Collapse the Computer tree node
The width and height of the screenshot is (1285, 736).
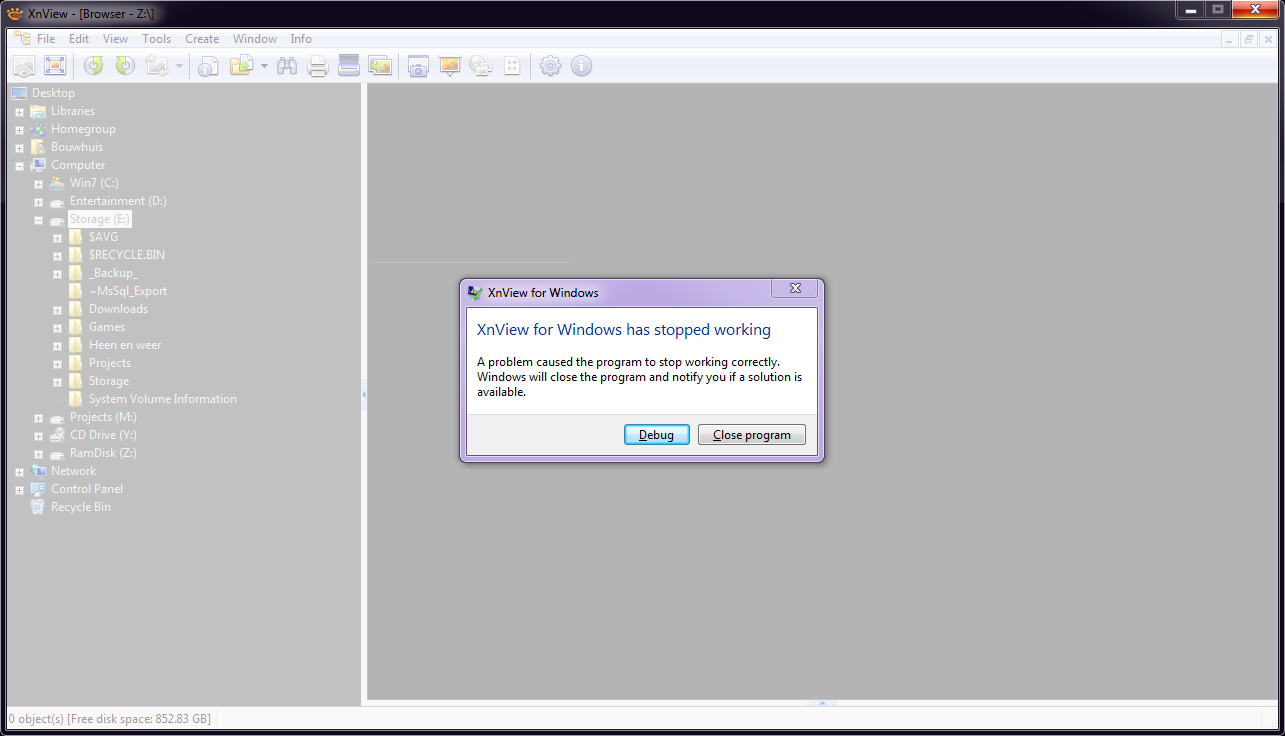tap(19, 166)
